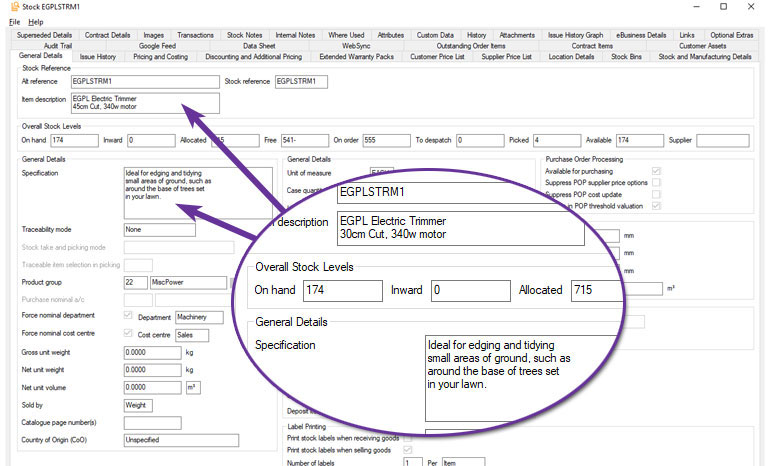The width and height of the screenshot is (770, 466).
Task: Switch to the Customer Assets tab
Action: click(703, 46)
